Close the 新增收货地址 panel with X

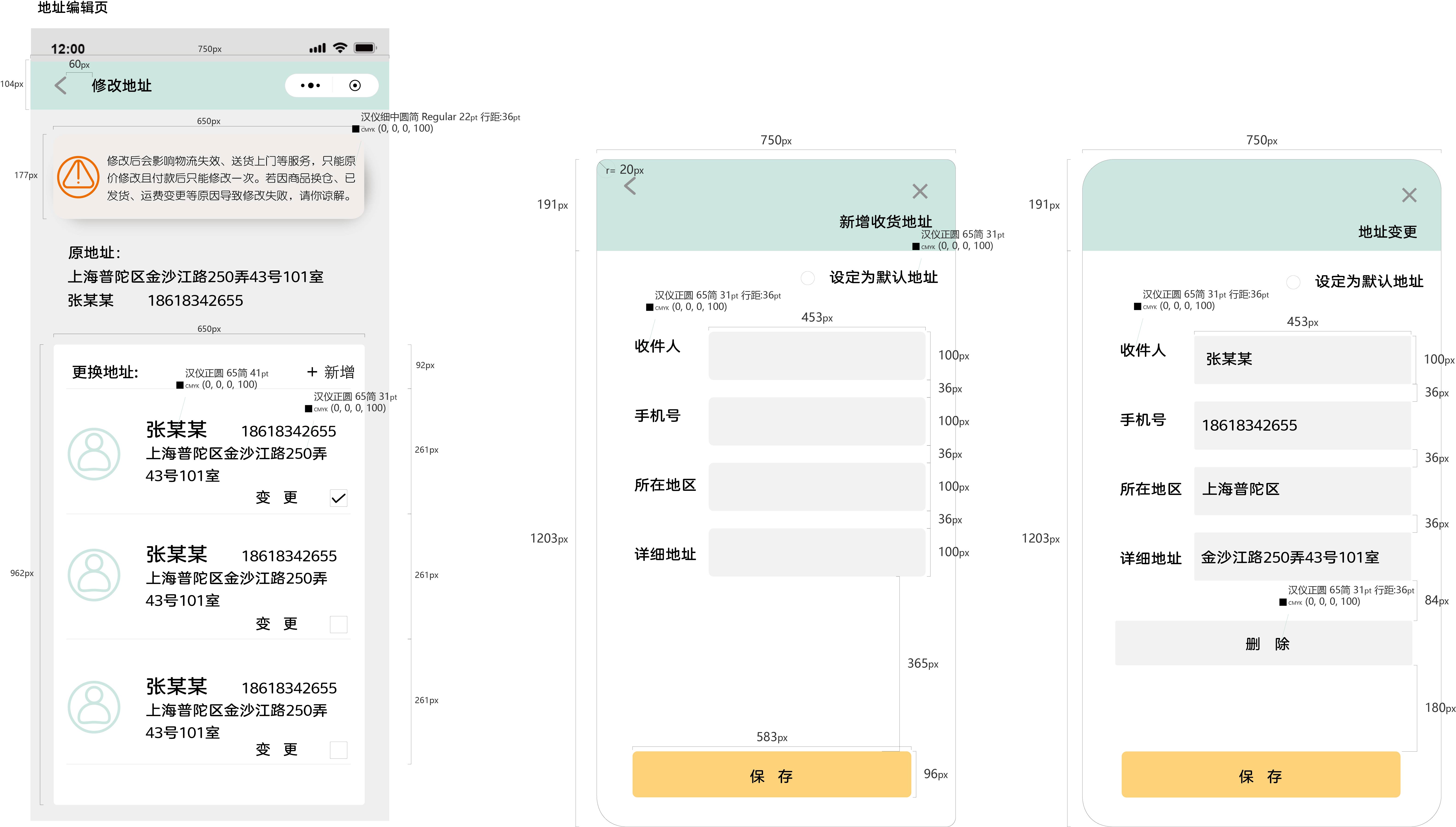coord(920,191)
